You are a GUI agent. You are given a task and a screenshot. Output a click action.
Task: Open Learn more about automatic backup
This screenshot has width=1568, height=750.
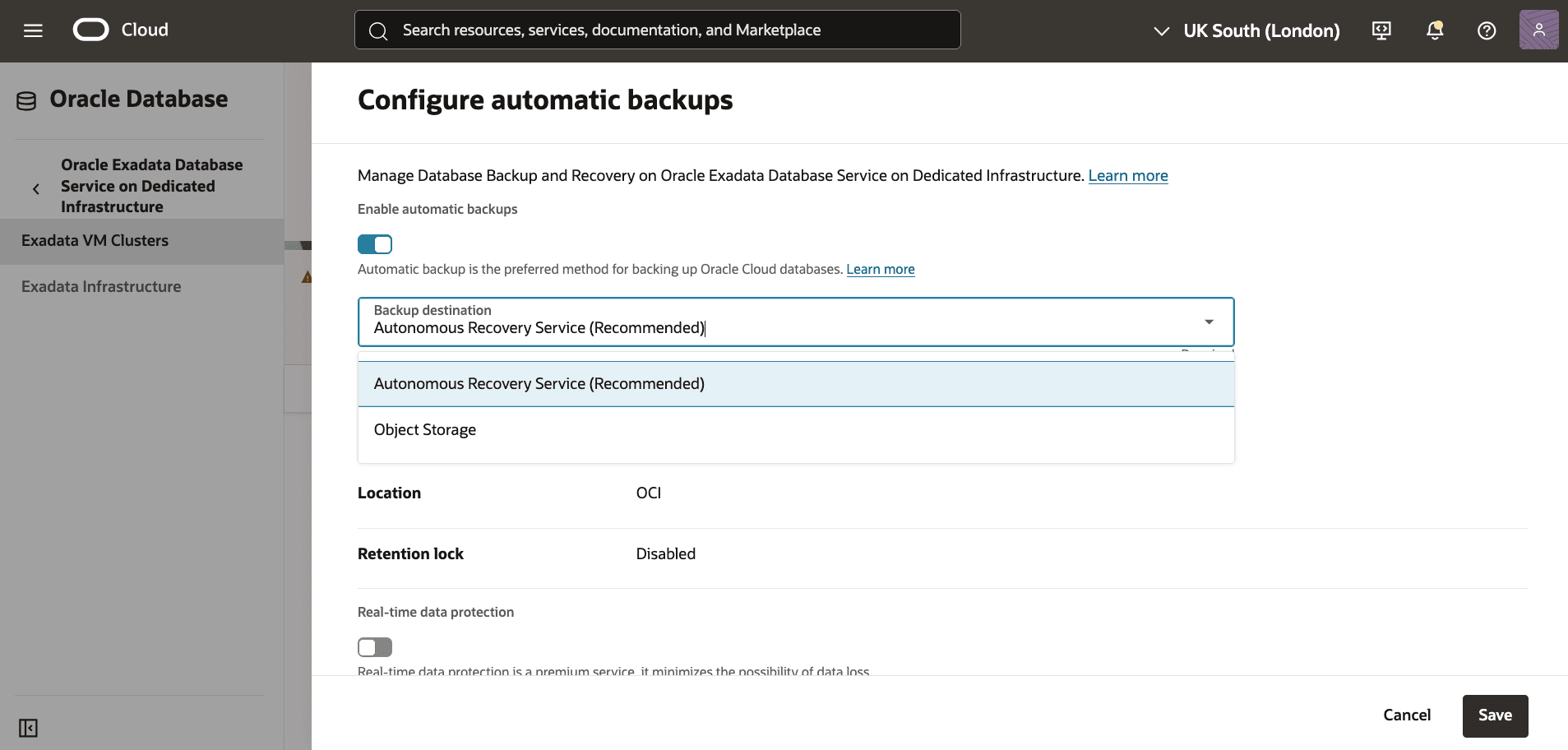[880, 269]
